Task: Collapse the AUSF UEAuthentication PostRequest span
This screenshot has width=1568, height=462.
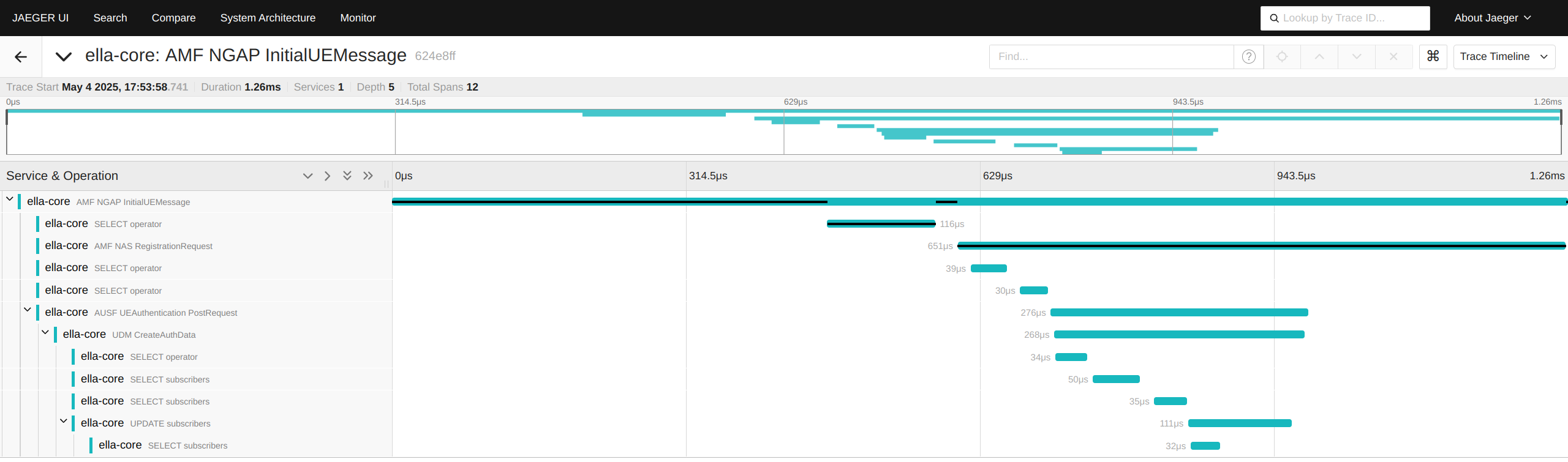Action: [x=28, y=310]
